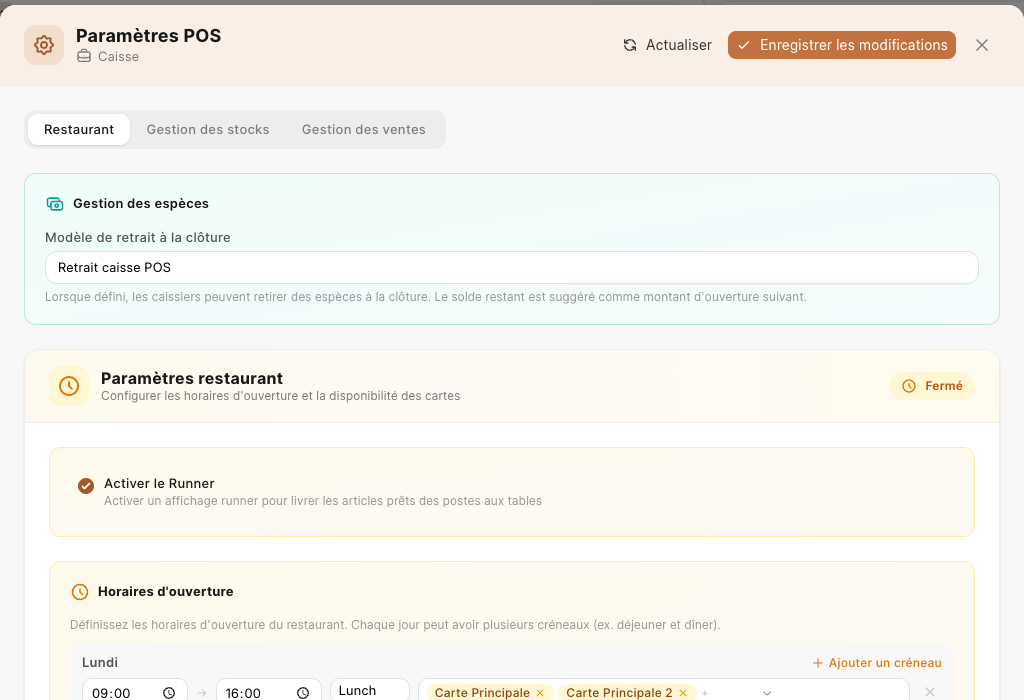Screen dimensions: 1024x700
Task: Select the Restaurant tab
Action: pos(79,129)
